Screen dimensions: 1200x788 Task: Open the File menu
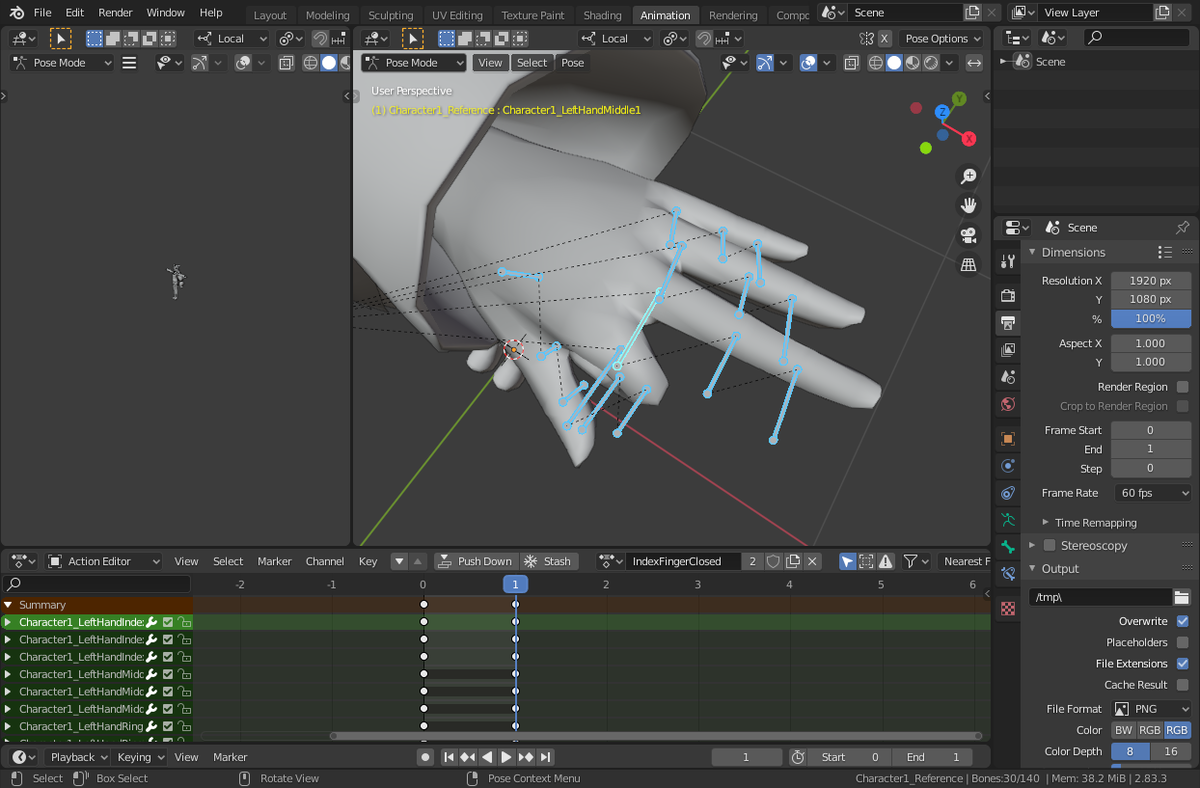tap(42, 13)
